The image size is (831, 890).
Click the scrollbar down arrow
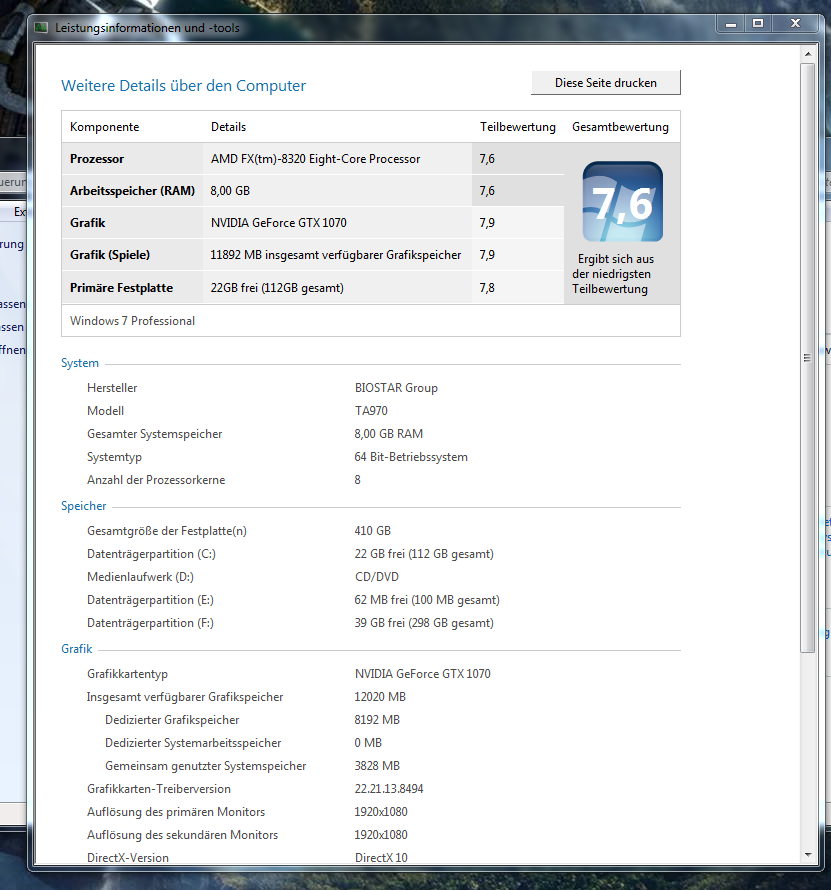808,854
